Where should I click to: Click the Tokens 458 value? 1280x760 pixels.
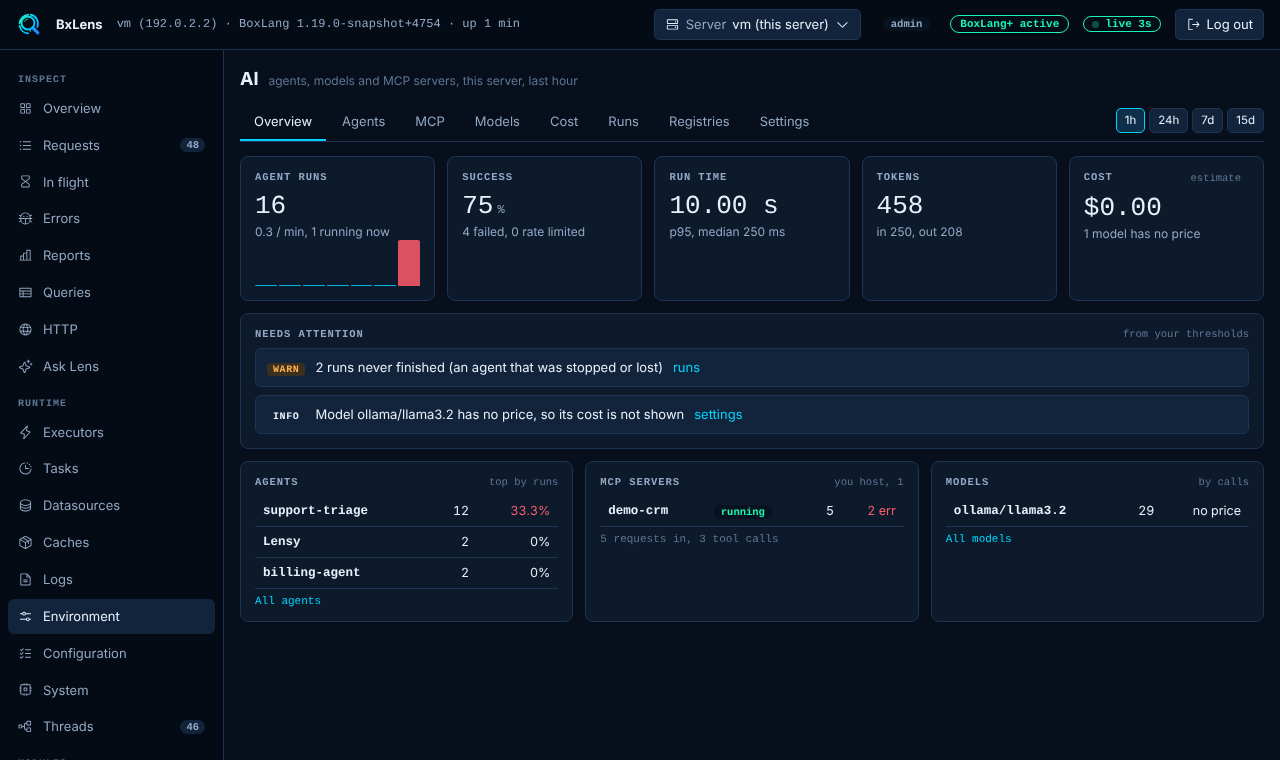[900, 205]
